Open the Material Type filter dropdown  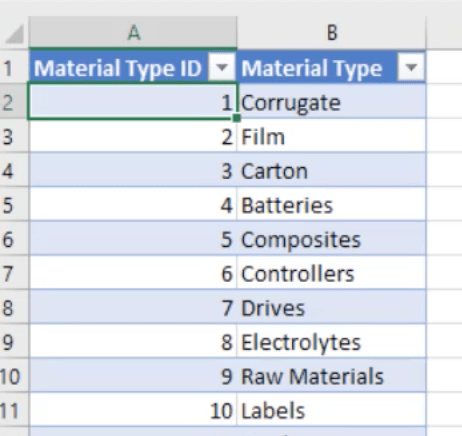pyautogui.click(x=411, y=68)
